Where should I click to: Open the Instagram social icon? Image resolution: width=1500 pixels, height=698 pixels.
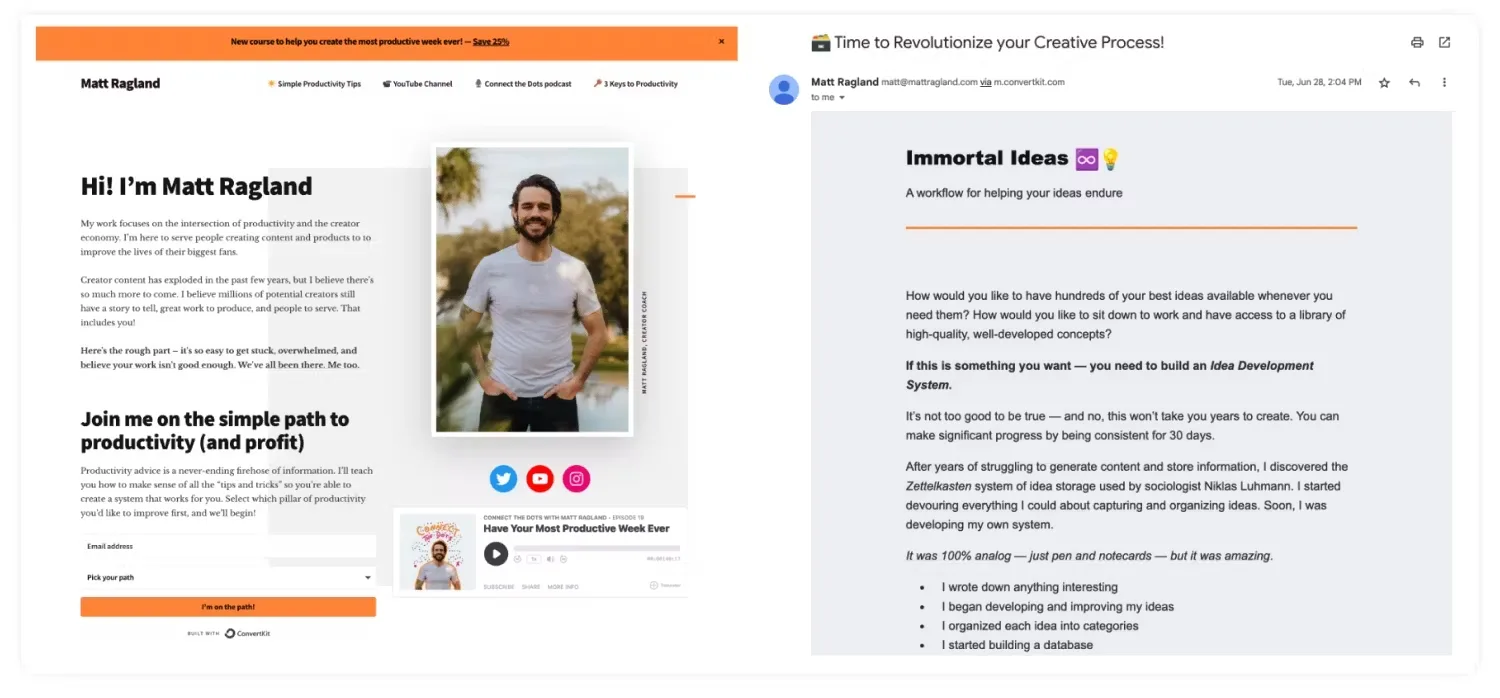point(576,479)
